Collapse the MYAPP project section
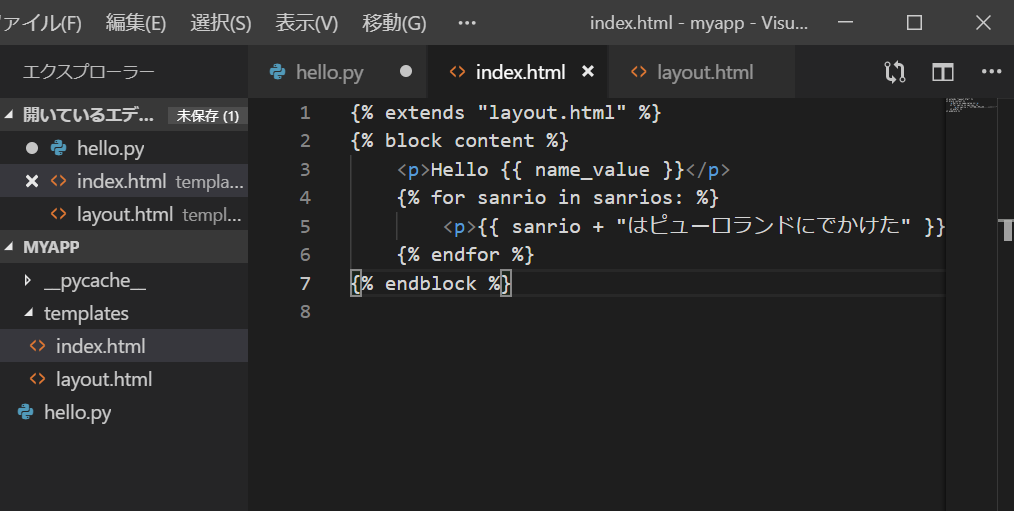This screenshot has width=1014, height=511. 10,247
